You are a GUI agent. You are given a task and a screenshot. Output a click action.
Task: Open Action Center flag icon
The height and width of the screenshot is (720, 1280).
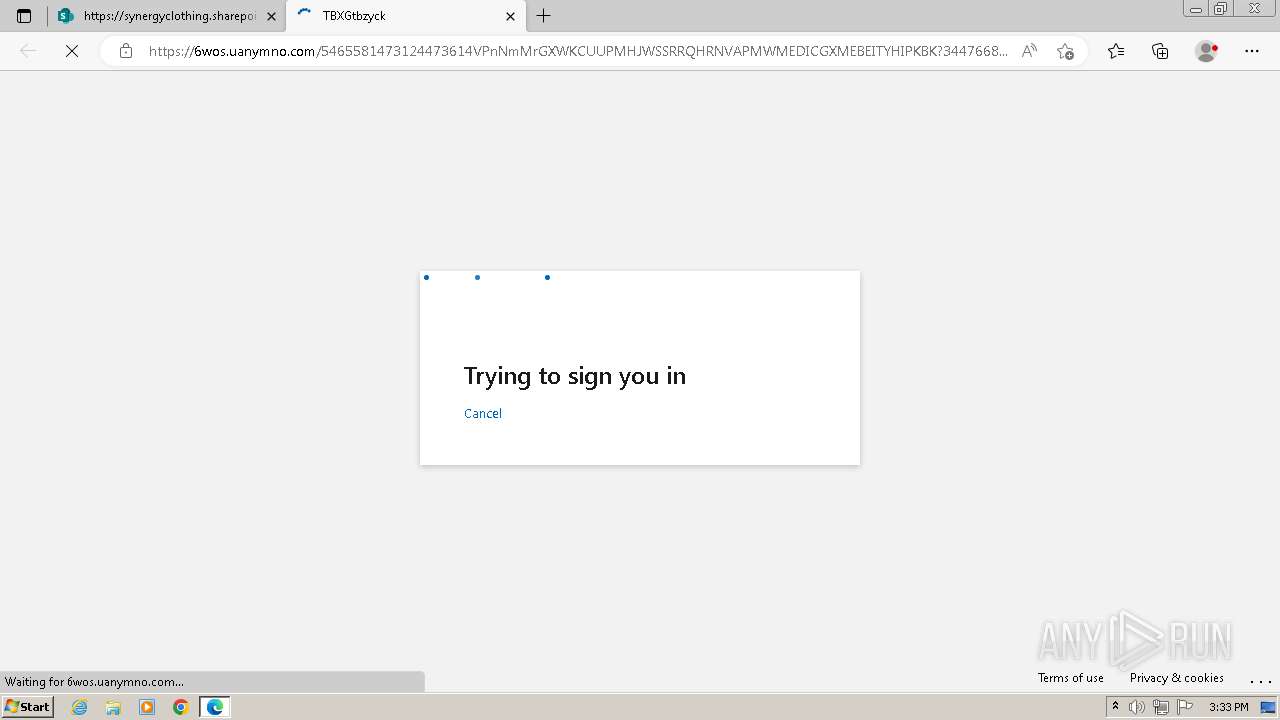[x=1184, y=707]
